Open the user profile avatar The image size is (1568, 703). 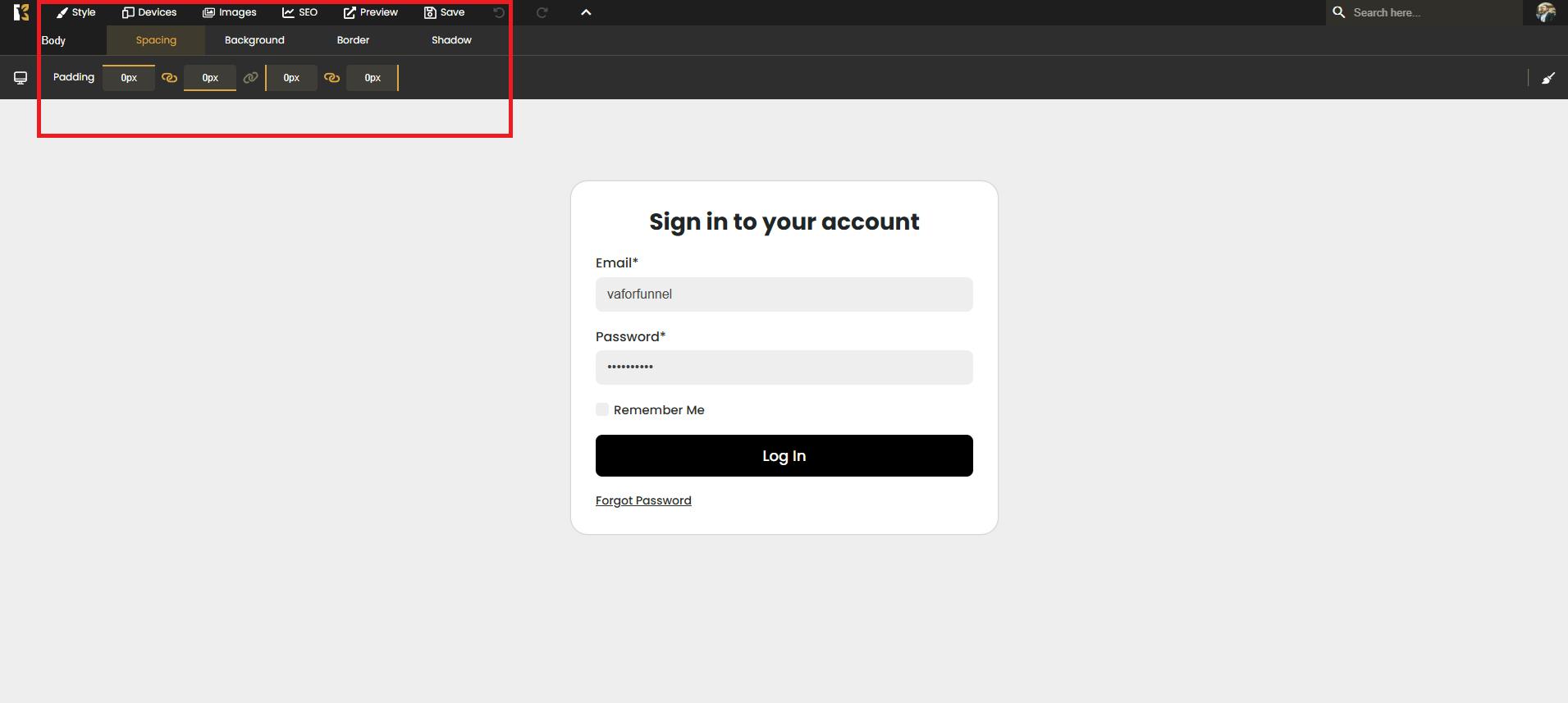(x=1546, y=12)
